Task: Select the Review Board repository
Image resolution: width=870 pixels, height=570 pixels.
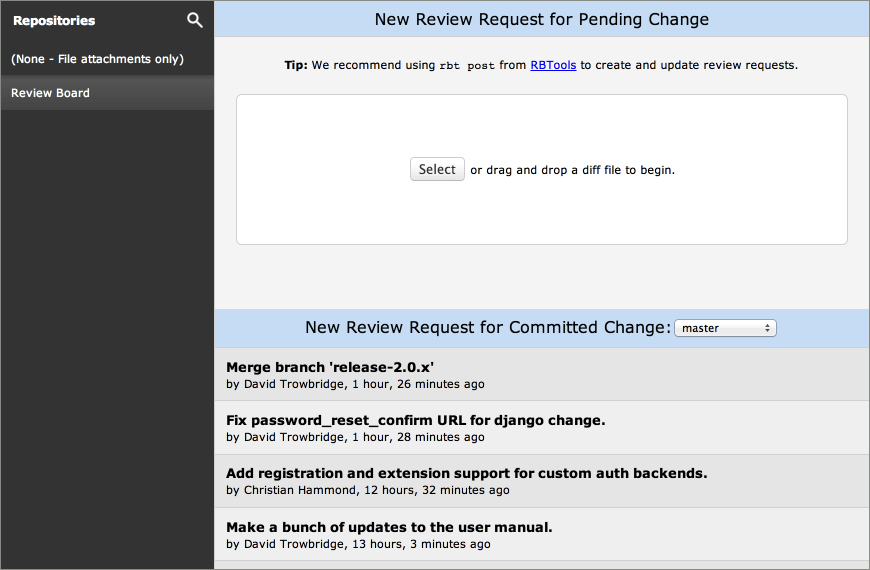Action: pyautogui.click(x=107, y=93)
